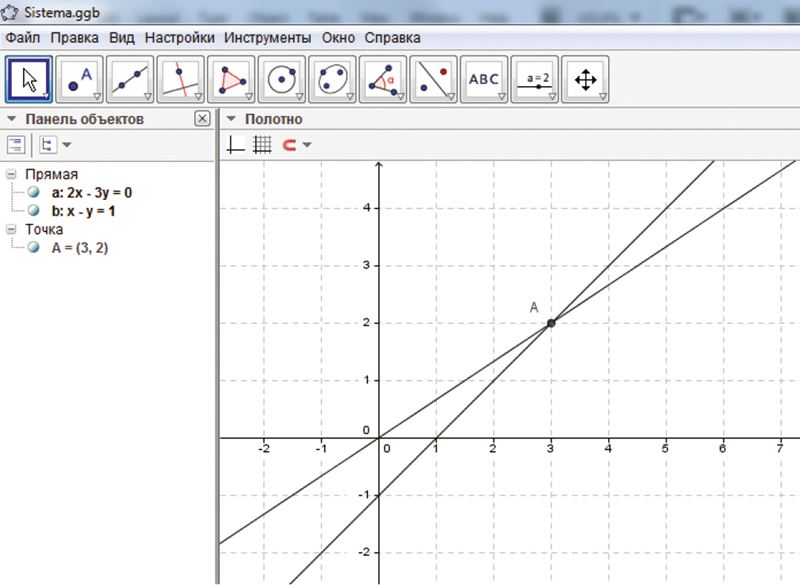Select the ABC Insert Text tool
This screenshot has width=800, height=585.
click(x=484, y=80)
